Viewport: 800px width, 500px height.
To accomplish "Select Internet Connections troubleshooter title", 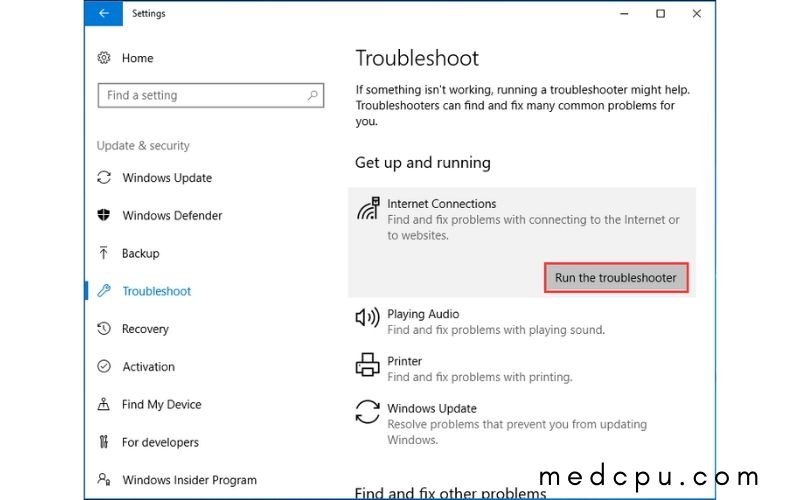I will coord(441,204).
